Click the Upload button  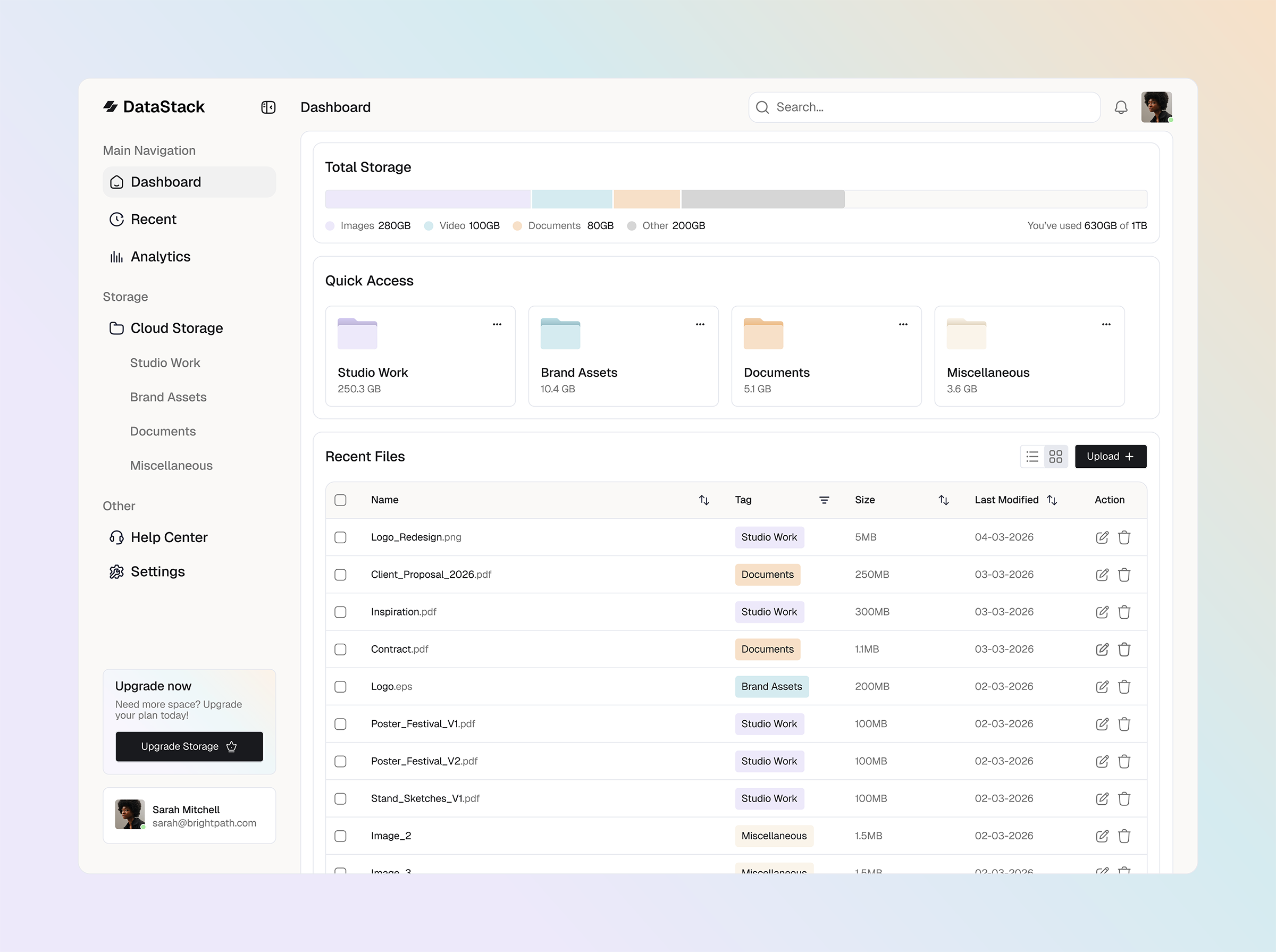coord(1110,457)
